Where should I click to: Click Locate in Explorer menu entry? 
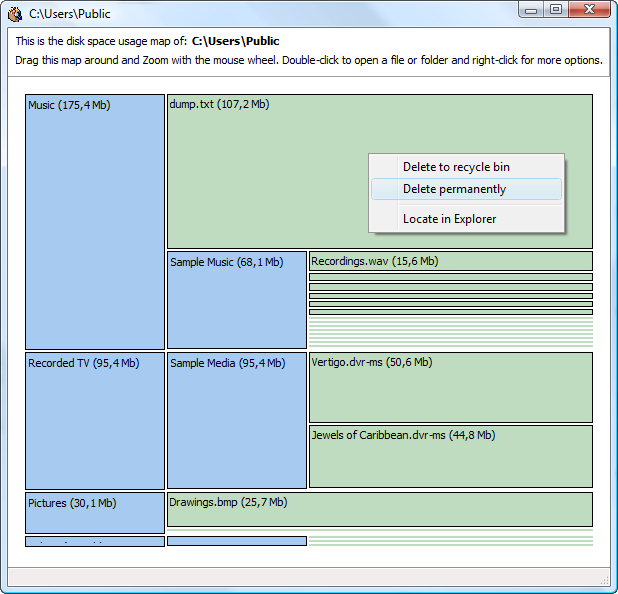[x=449, y=219]
